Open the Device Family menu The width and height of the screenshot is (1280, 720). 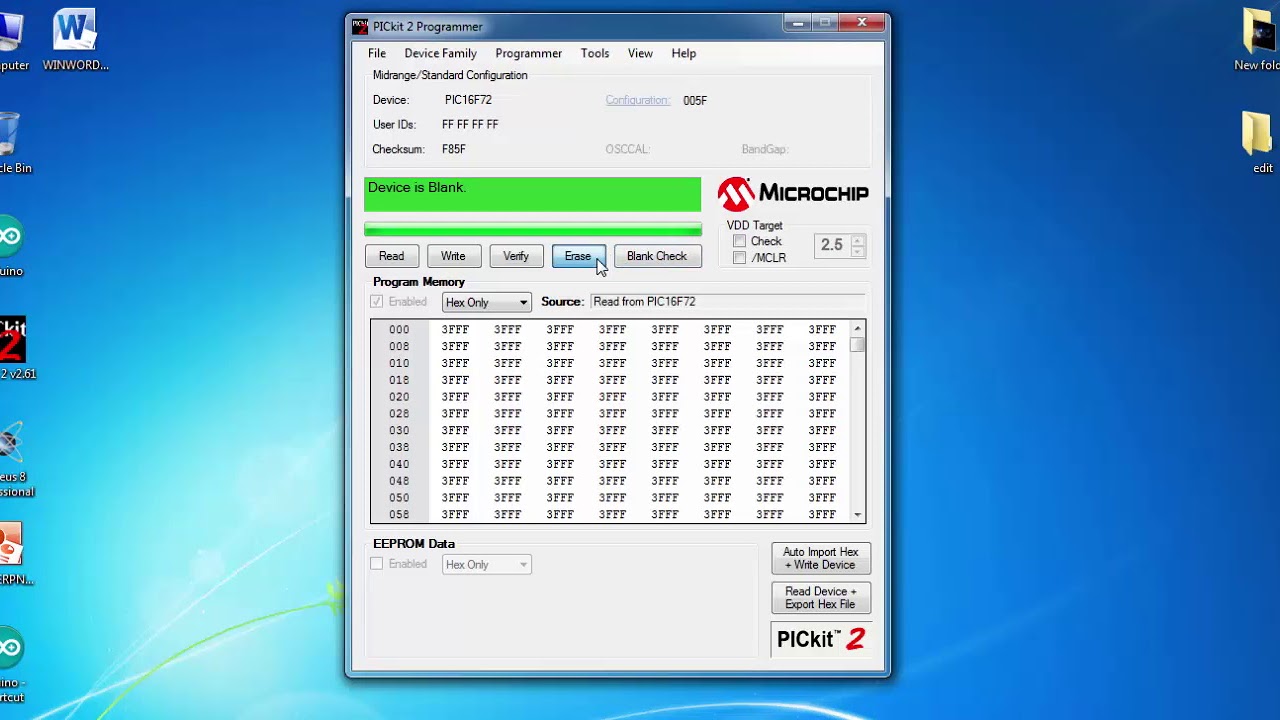[x=440, y=53]
